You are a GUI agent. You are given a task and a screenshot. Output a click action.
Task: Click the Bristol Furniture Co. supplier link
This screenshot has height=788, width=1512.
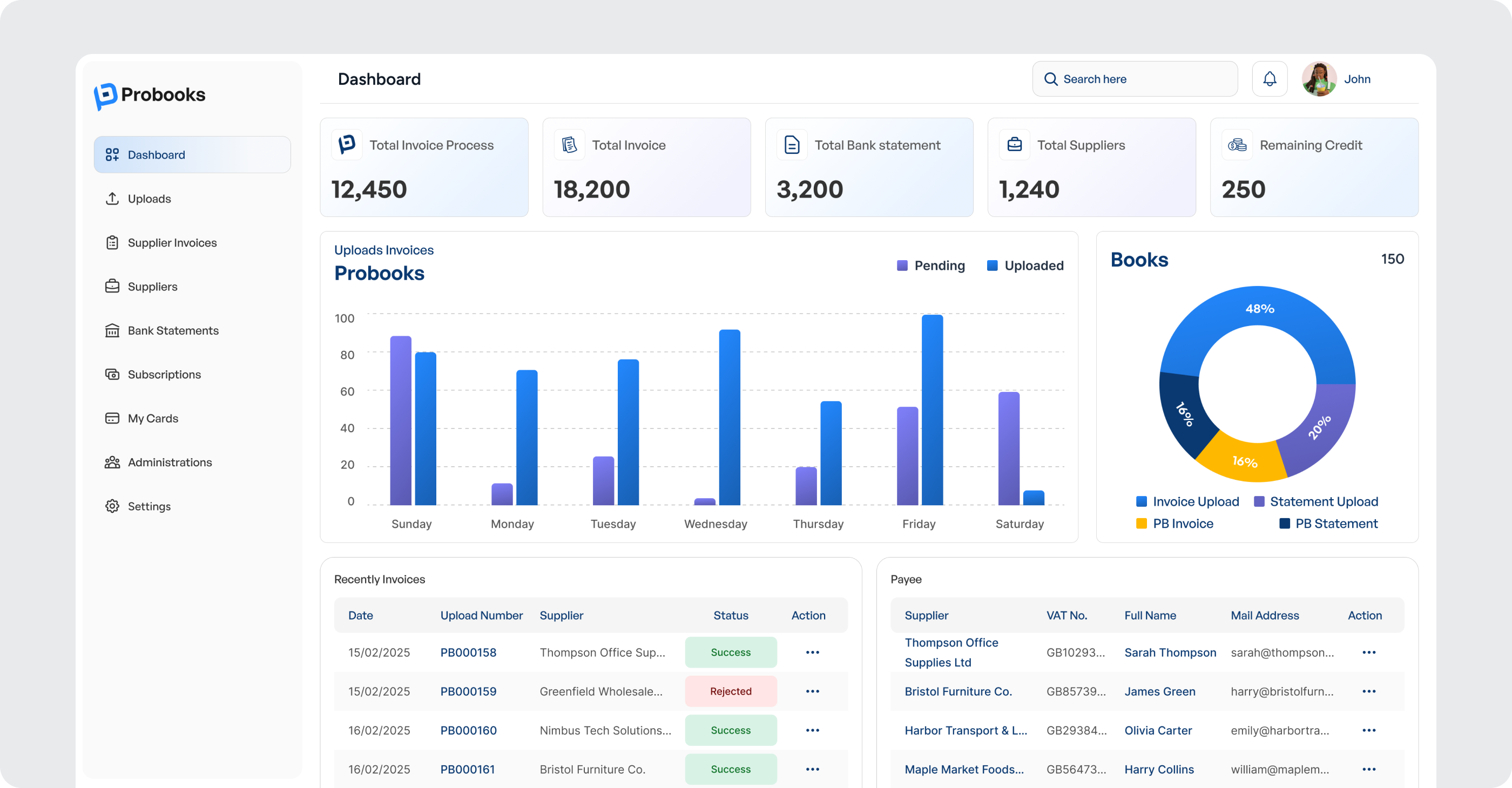coord(959,691)
